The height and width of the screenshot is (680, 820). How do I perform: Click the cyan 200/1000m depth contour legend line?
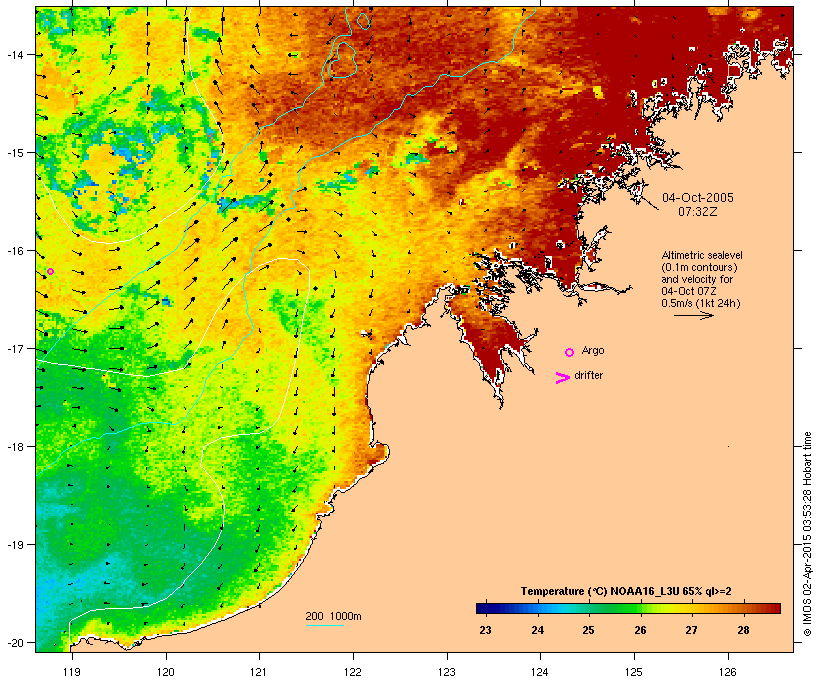[x=324, y=625]
